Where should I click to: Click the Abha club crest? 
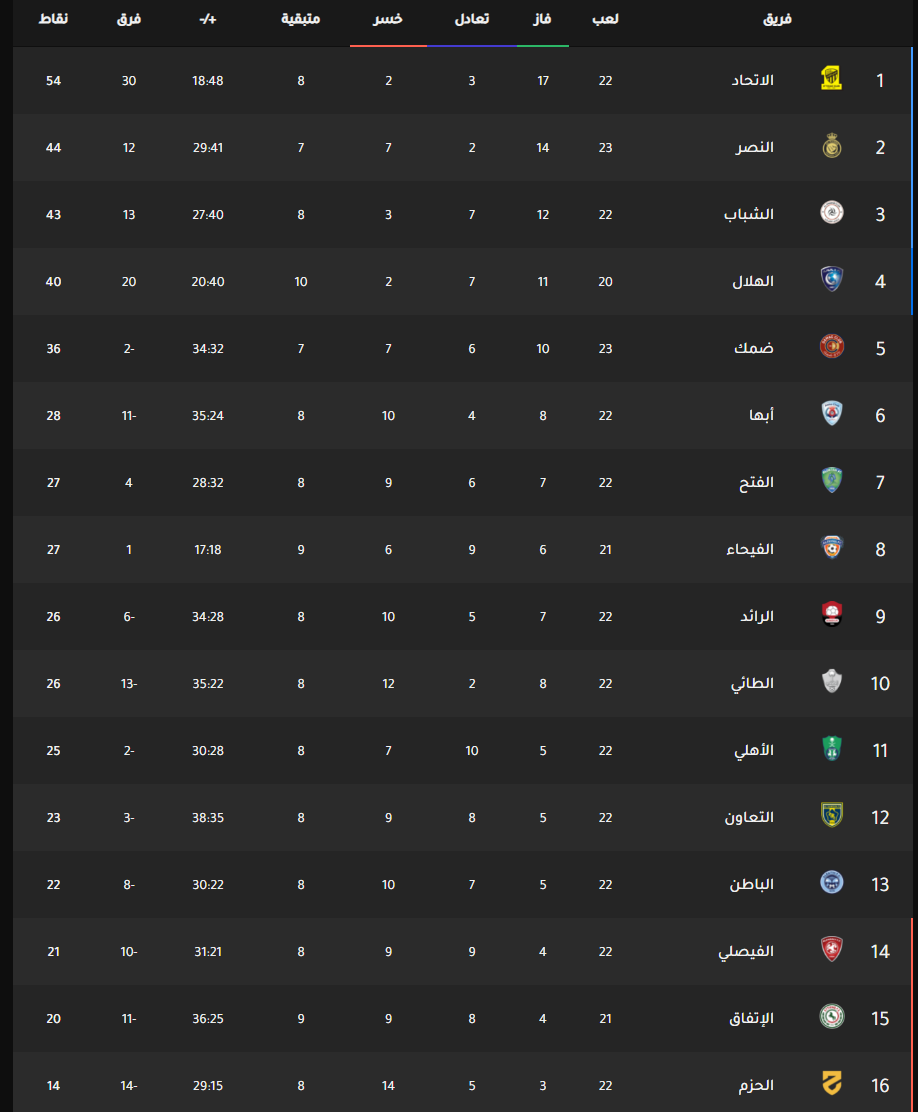pyautogui.click(x=831, y=413)
